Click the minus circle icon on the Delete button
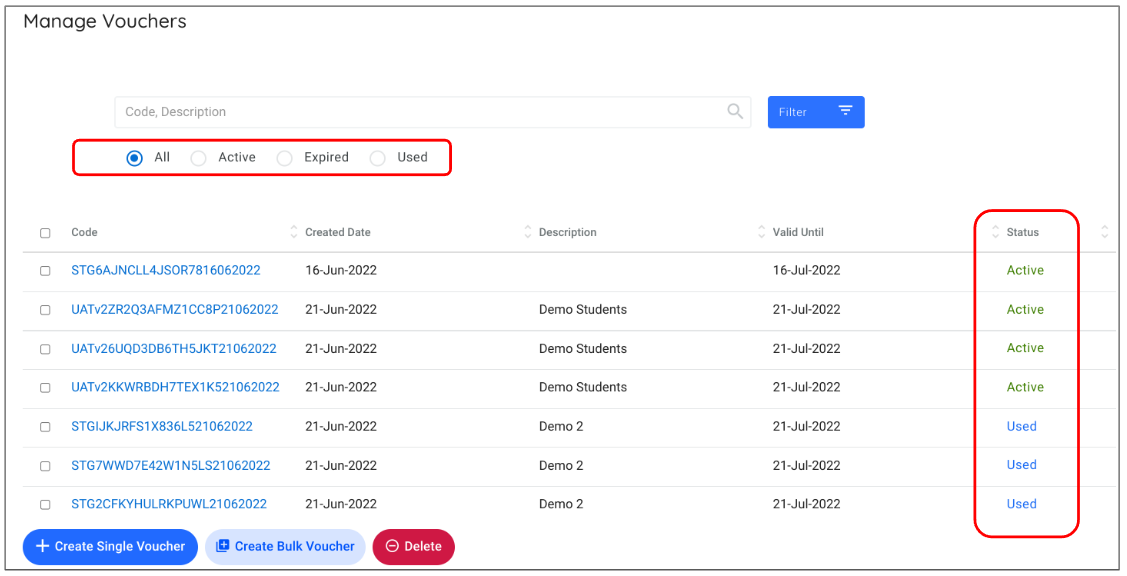Image resolution: width=1127 pixels, height=576 pixels. pyautogui.click(x=391, y=547)
